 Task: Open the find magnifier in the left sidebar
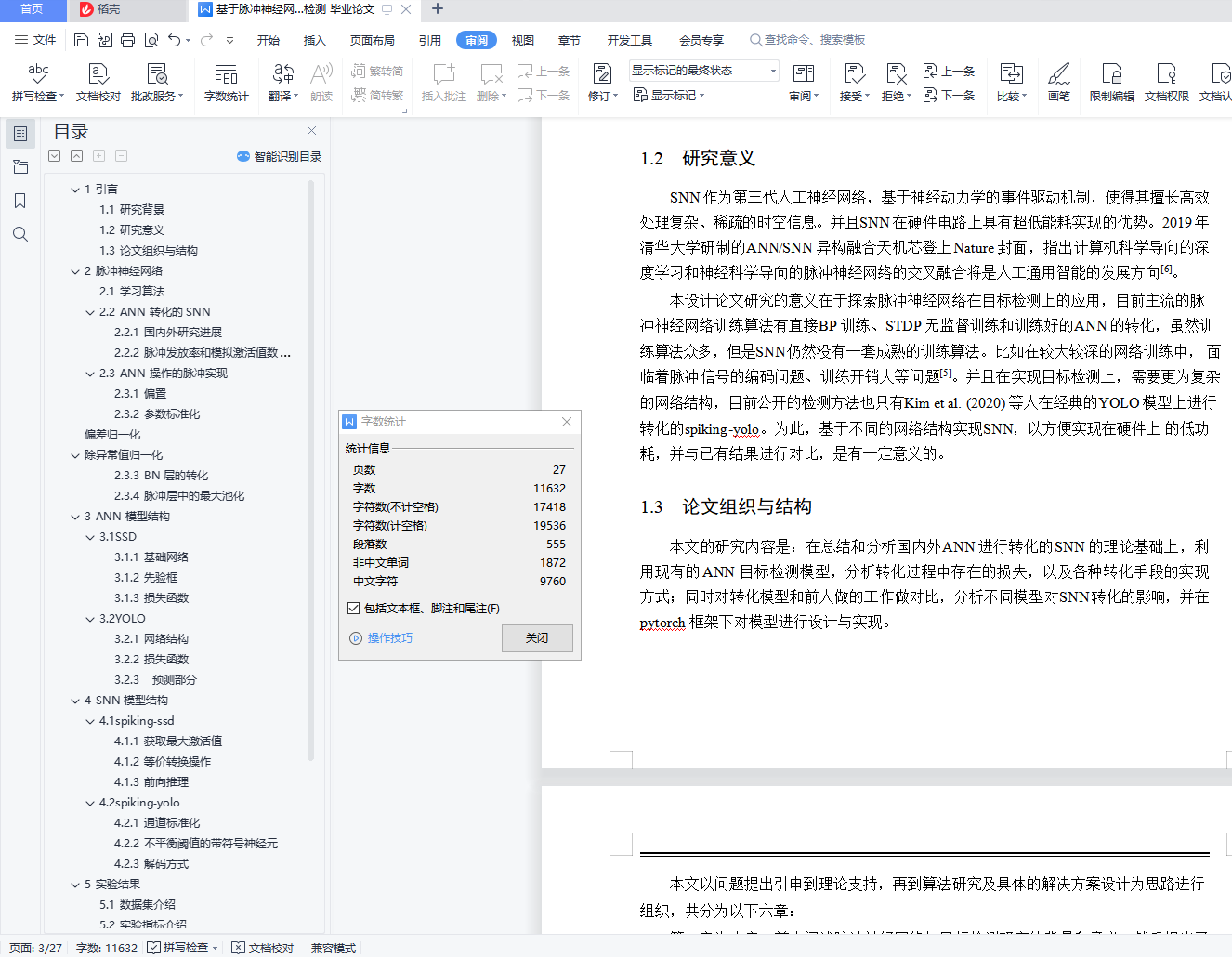point(20,234)
